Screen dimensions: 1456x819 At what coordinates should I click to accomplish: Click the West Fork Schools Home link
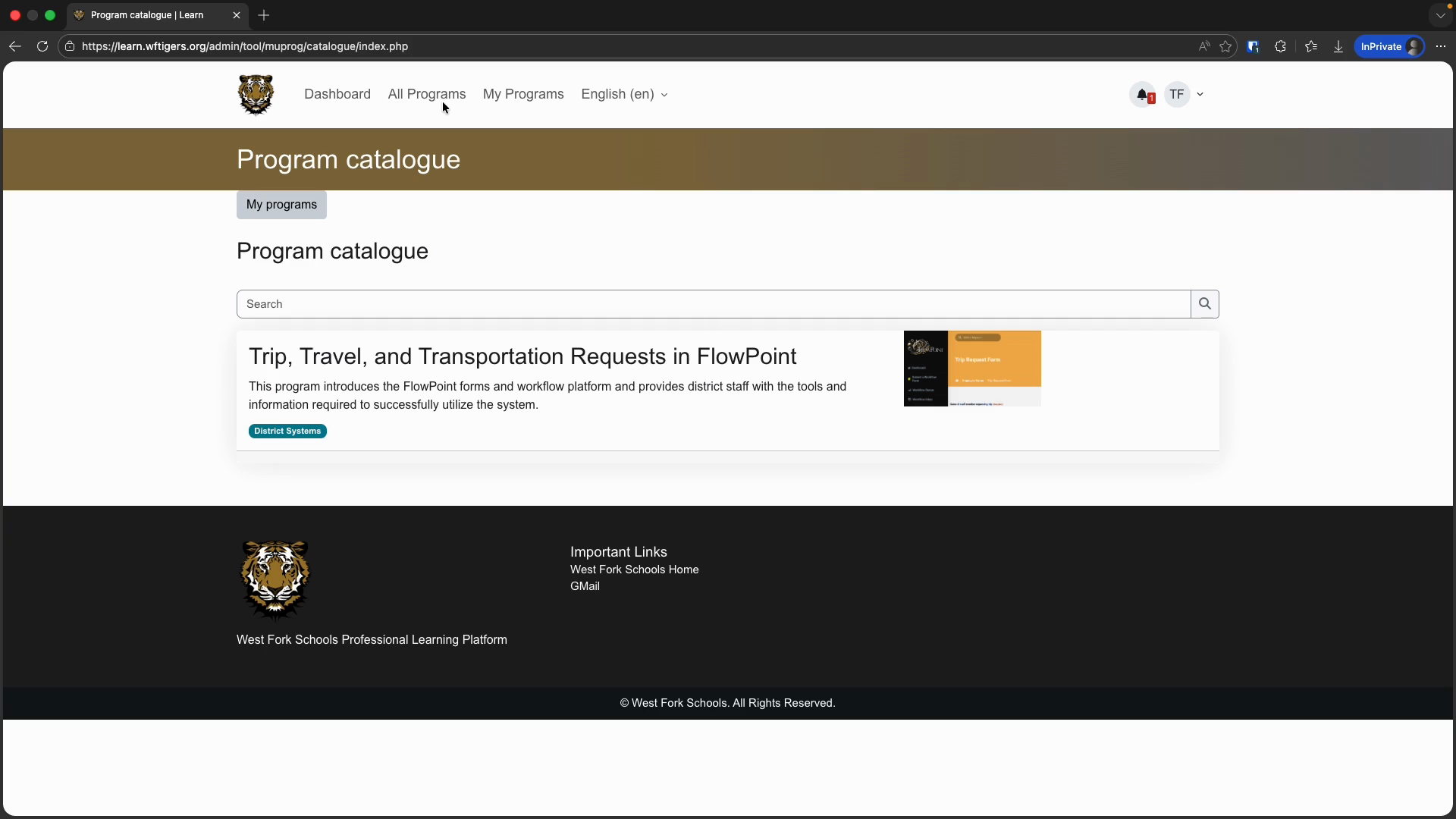(634, 570)
